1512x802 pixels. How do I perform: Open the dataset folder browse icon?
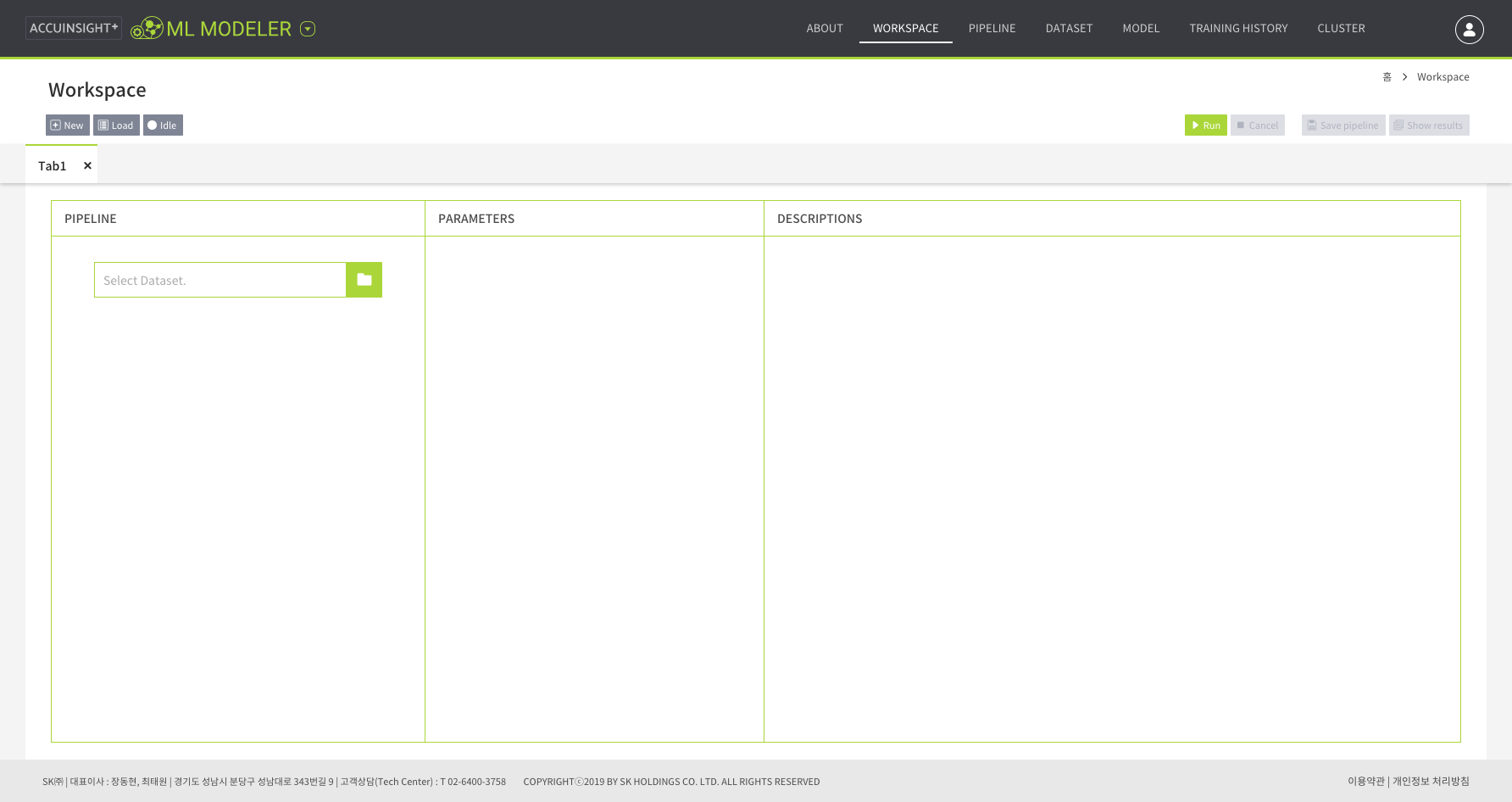(364, 280)
